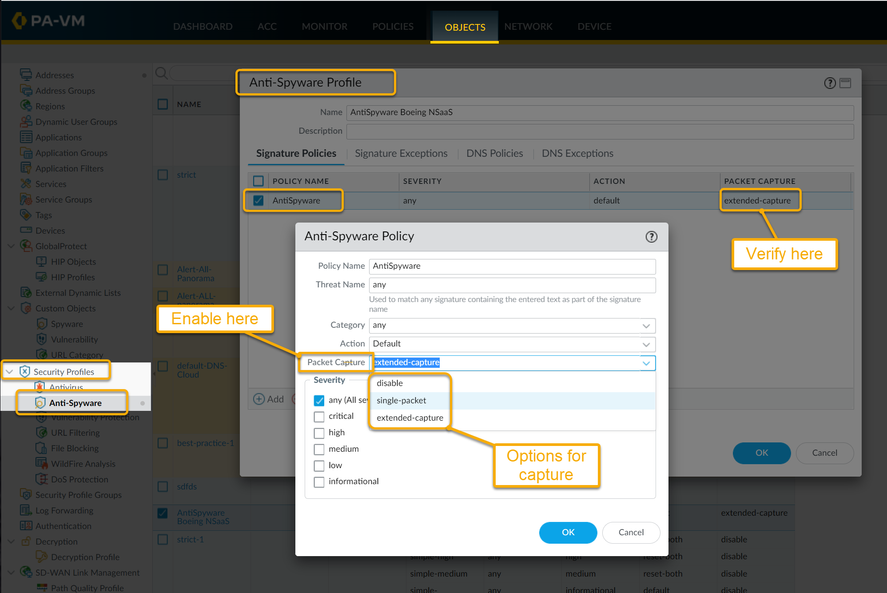Image resolution: width=887 pixels, height=593 pixels.
Task: Click the Anti-Spyware shield icon in sidebar
Action: pos(40,402)
